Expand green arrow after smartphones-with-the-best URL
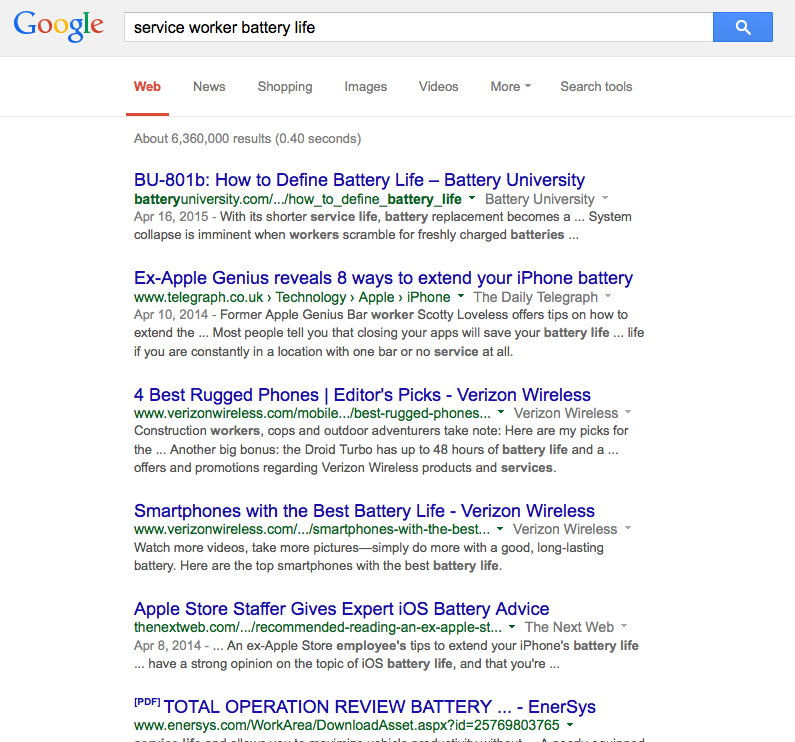The width and height of the screenshot is (795, 742). (500, 528)
